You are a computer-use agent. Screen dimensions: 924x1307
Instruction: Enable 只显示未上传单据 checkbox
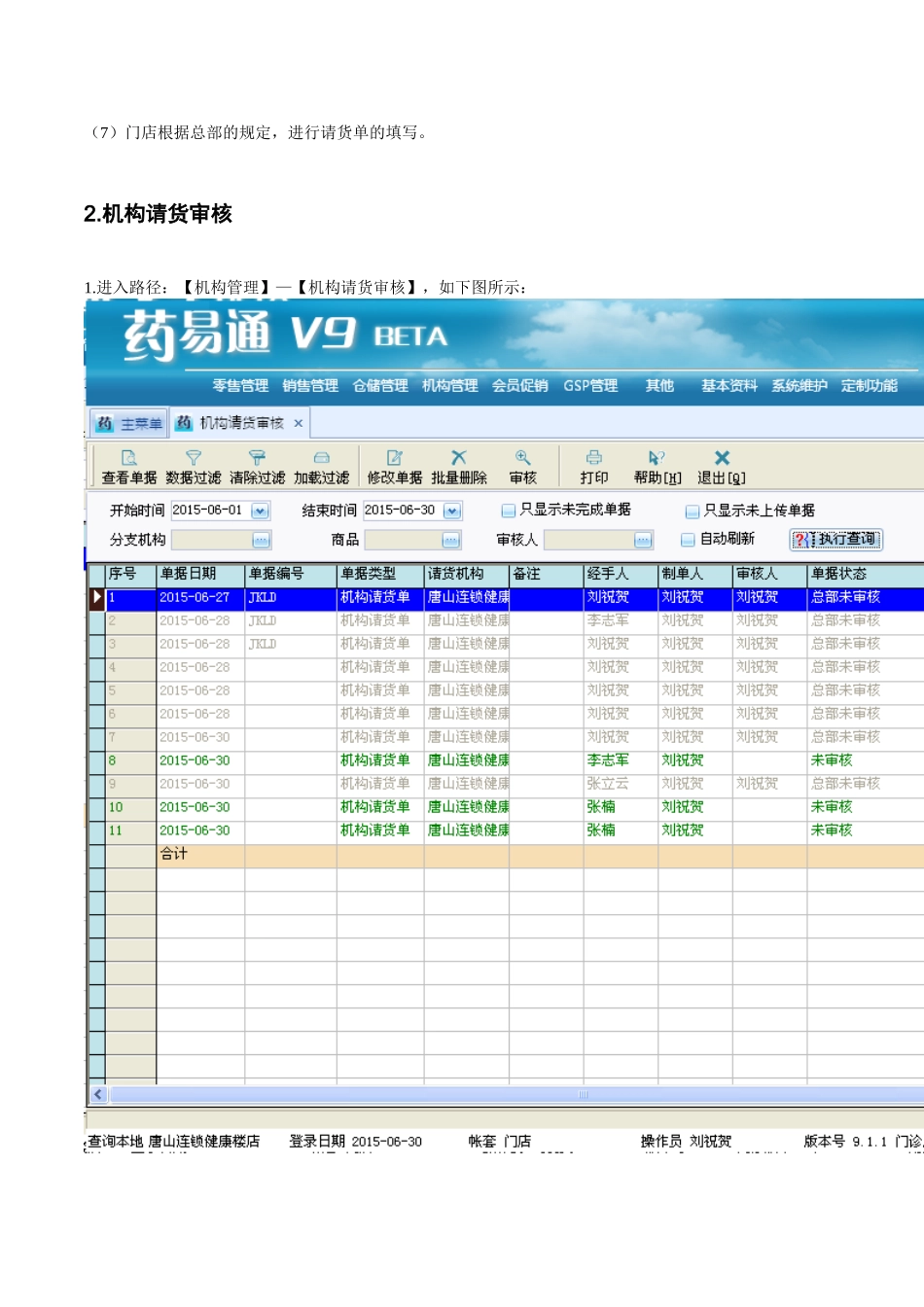[x=693, y=512]
